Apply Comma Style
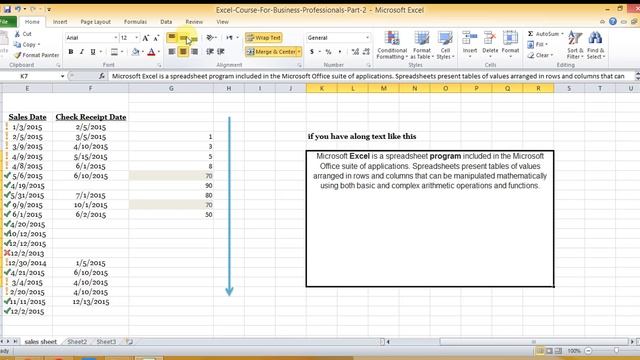Viewport: 640px width, 360px height. (340, 52)
